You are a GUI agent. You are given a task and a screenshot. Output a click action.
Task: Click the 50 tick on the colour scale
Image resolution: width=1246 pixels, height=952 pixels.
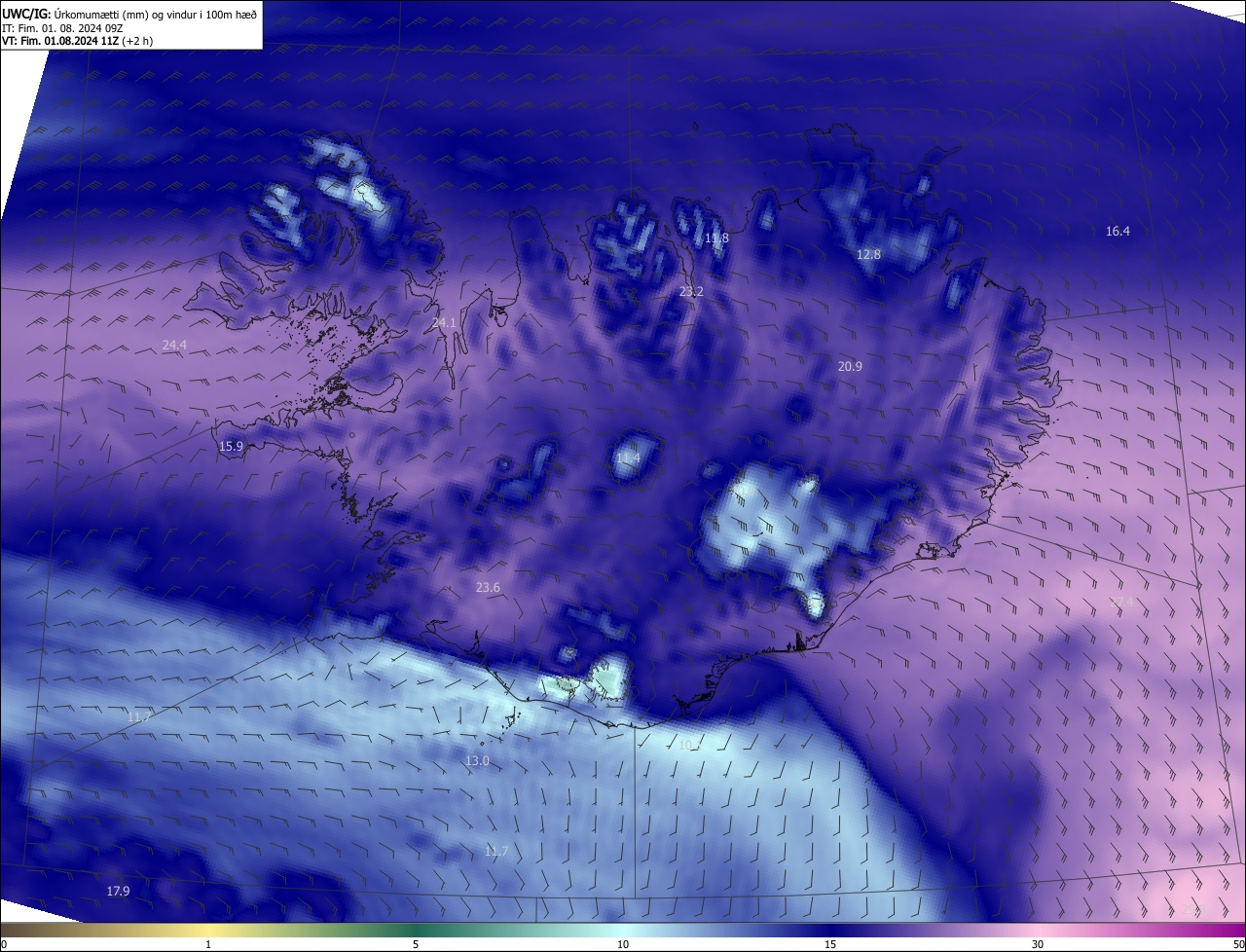coord(1238,944)
